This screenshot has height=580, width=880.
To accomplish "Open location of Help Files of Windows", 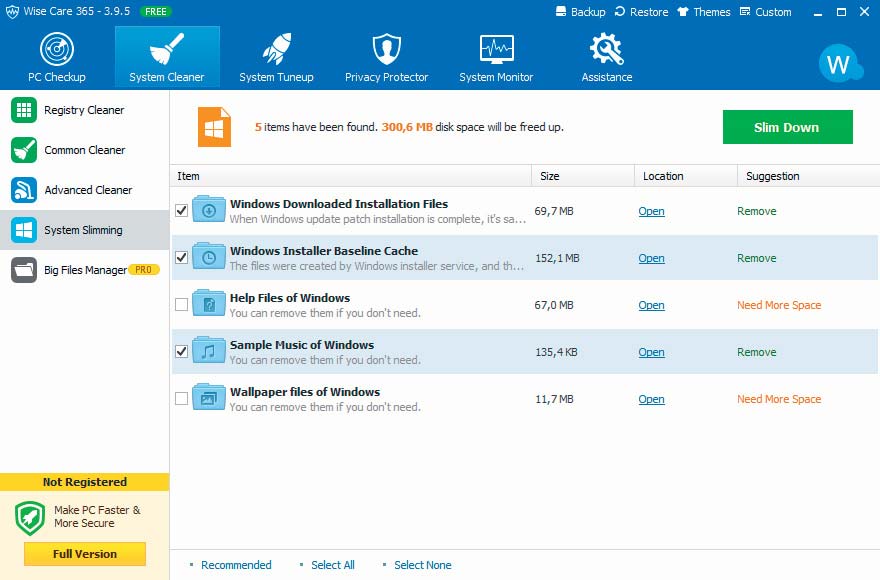I will 651,305.
